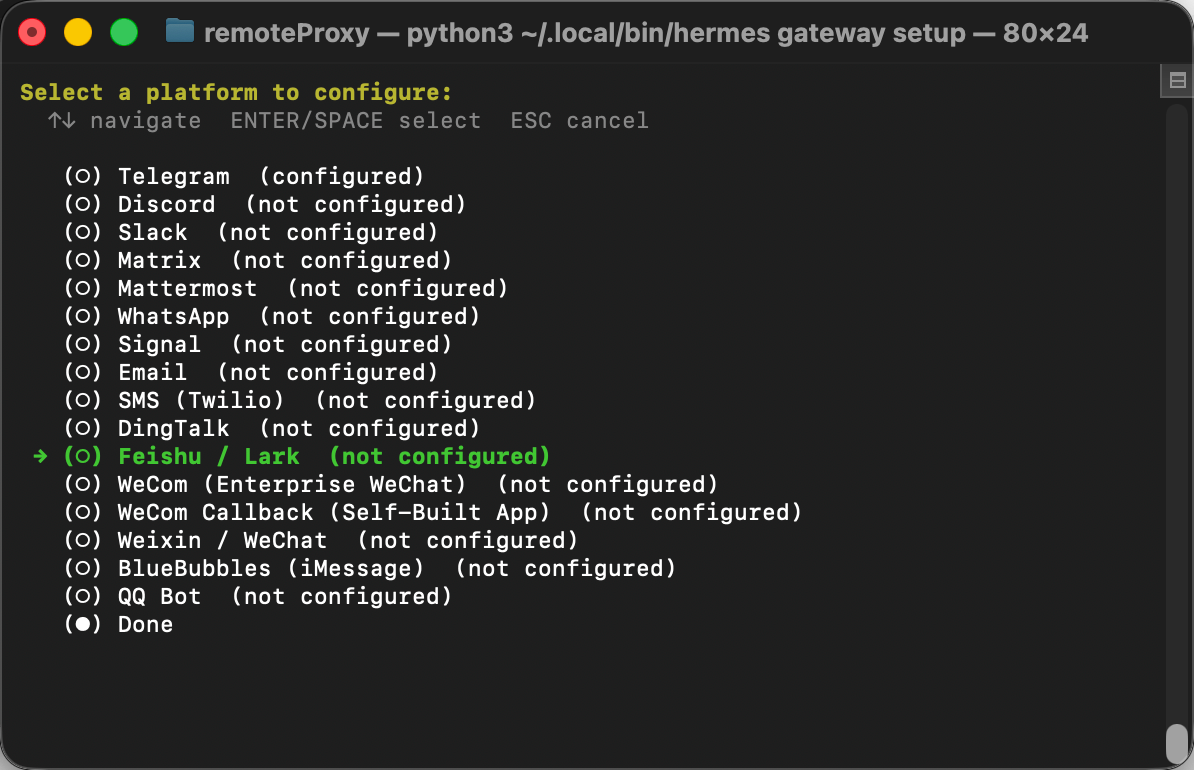The width and height of the screenshot is (1194, 770).
Task: Click WeCom Callback (Self-Built App) text
Action: (334, 513)
